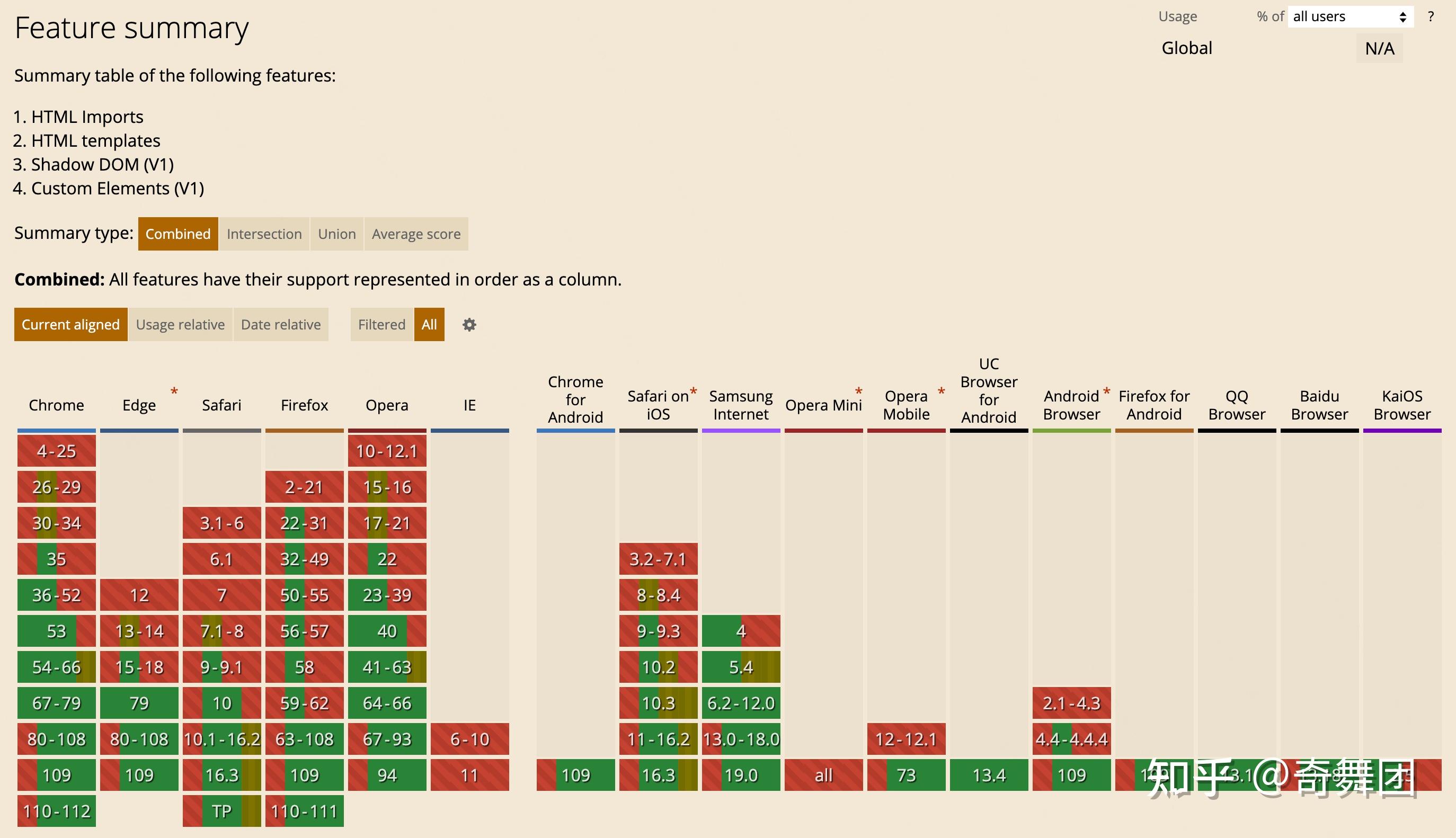
Task: Switch to Average score summary type
Action: (416, 234)
